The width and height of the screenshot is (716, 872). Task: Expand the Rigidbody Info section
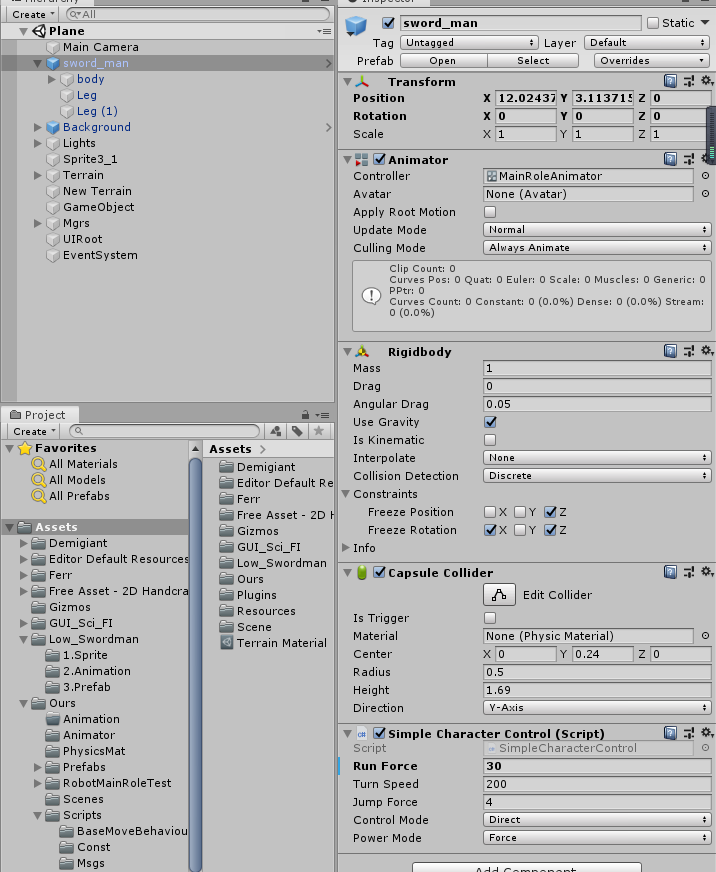tap(345, 548)
